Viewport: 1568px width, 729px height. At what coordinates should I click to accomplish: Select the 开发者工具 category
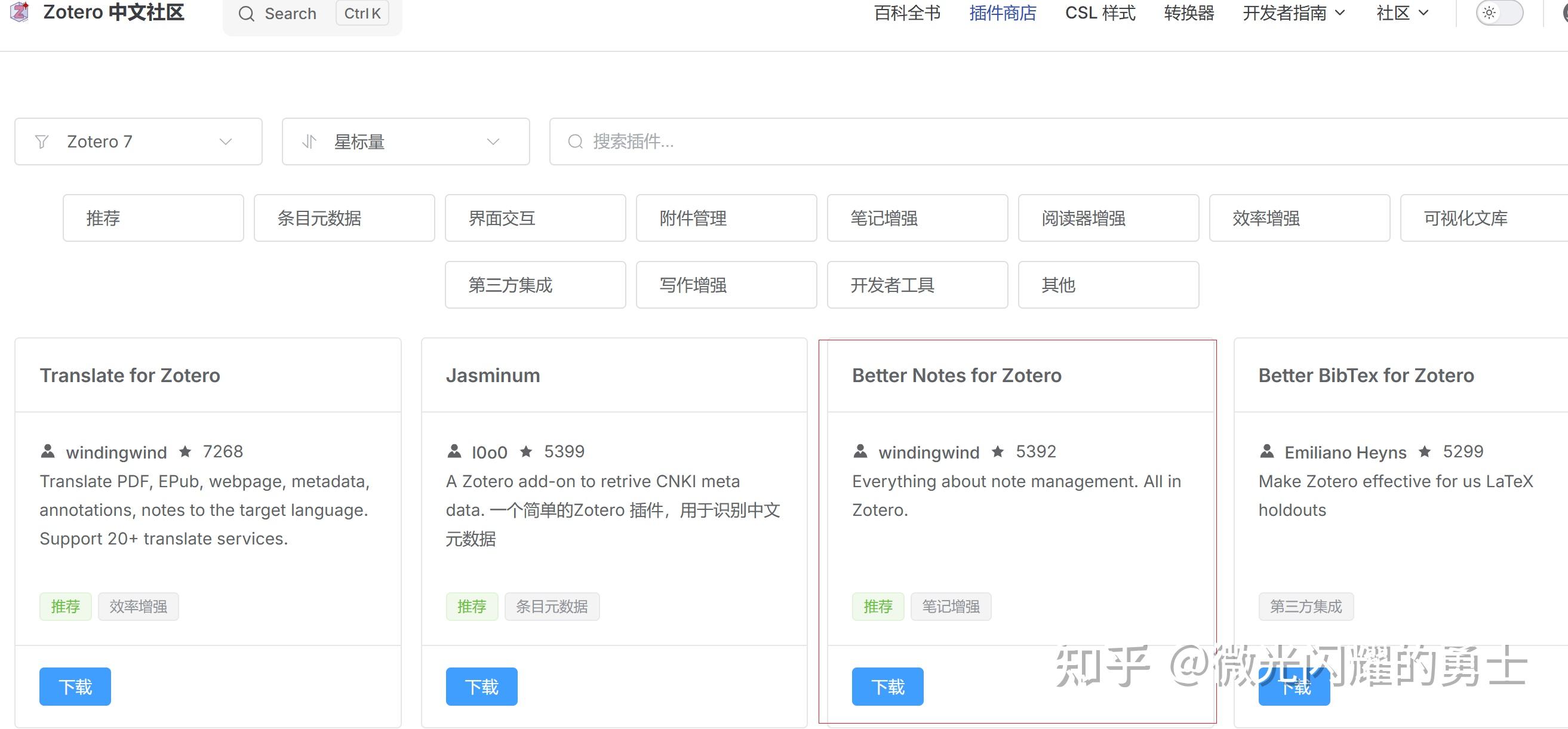click(x=918, y=285)
